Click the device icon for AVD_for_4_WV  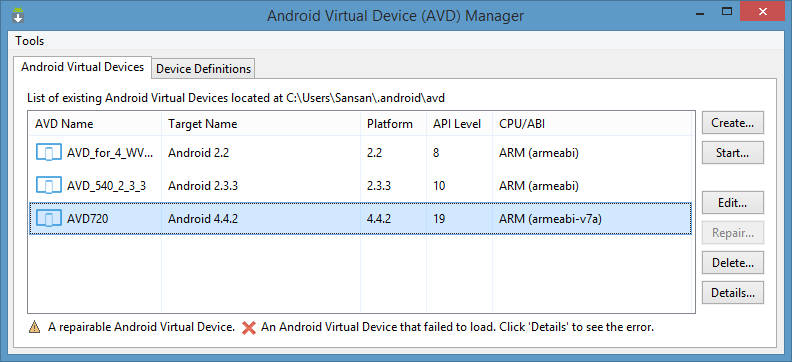point(49,152)
